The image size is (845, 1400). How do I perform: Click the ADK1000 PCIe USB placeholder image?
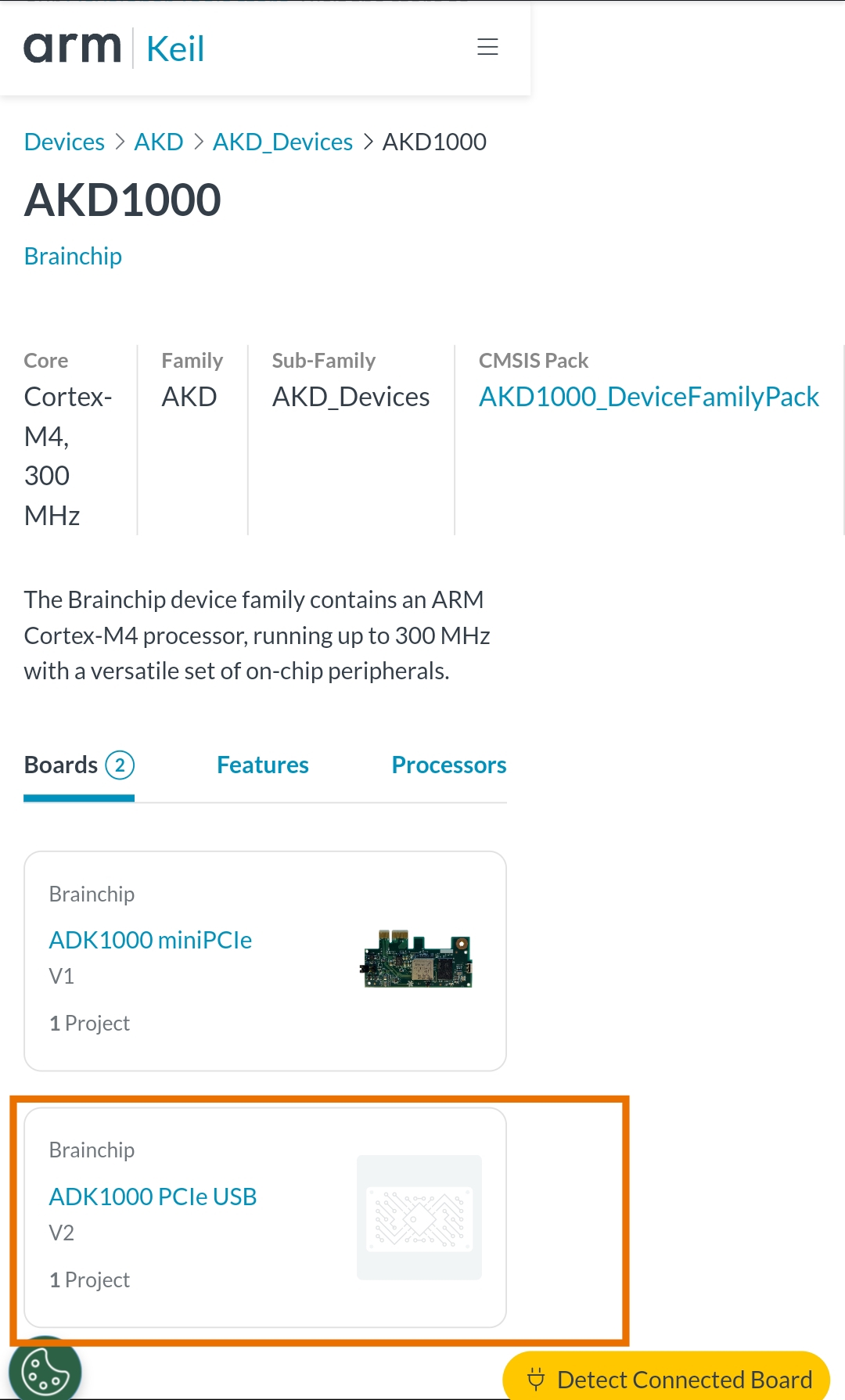pyautogui.click(x=419, y=1218)
